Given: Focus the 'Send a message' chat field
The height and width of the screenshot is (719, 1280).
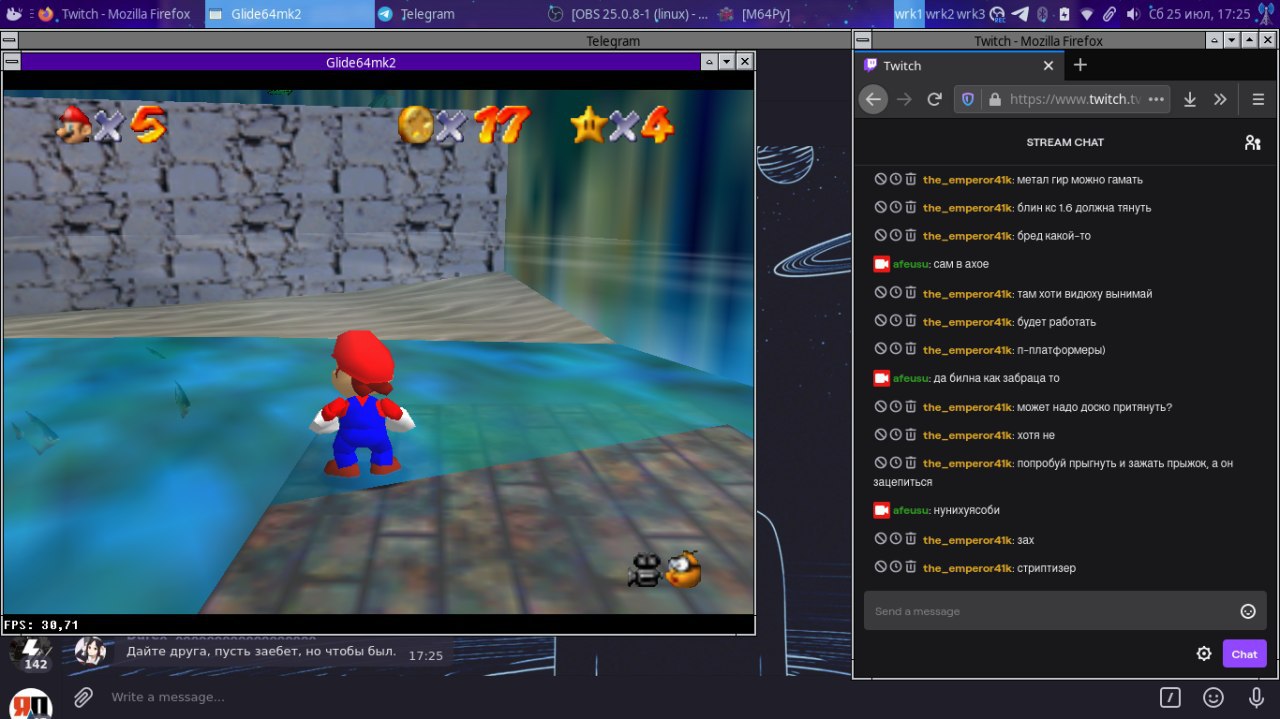Looking at the screenshot, I should click(1065, 611).
